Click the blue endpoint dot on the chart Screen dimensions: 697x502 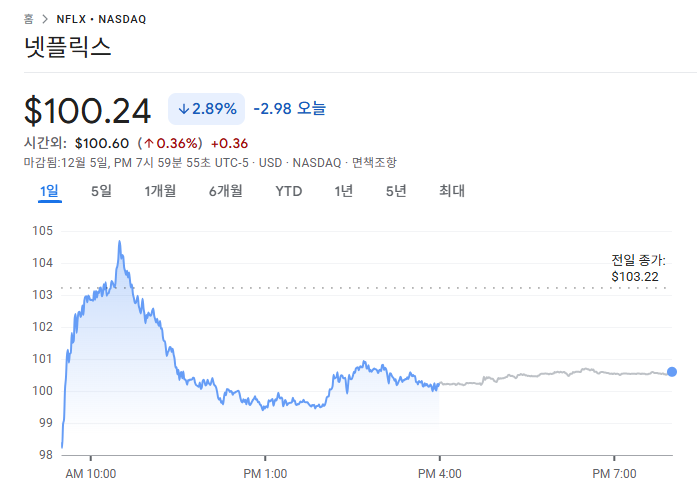(671, 372)
